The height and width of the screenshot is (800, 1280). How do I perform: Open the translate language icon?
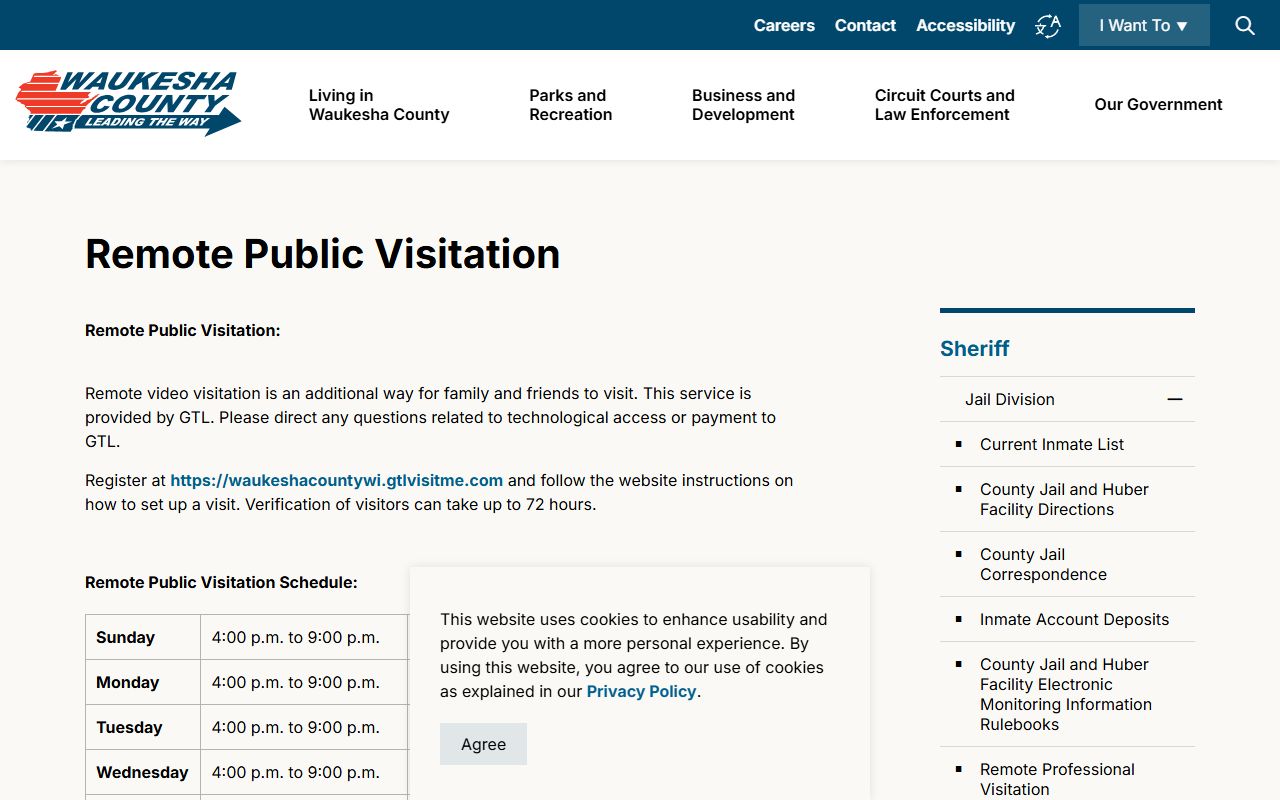click(x=1047, y=26)
